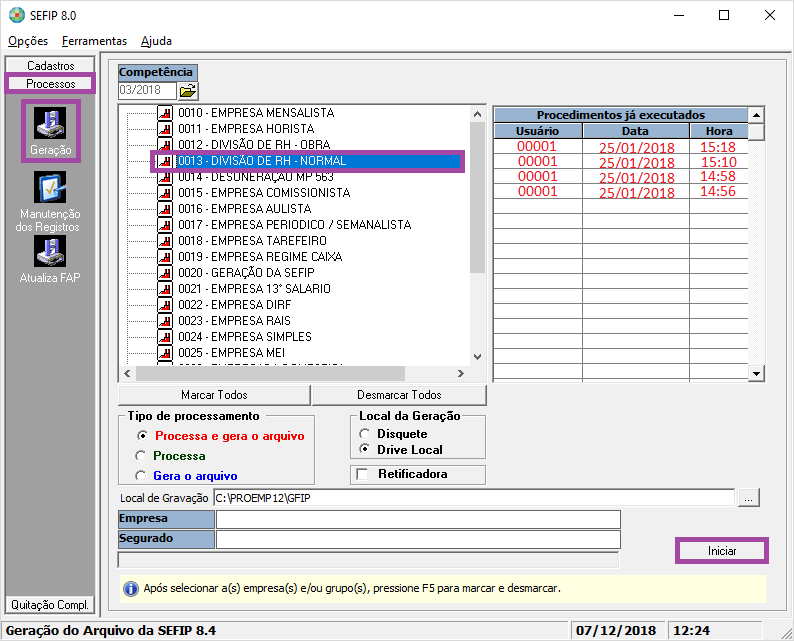Click the blue info icon in the hint bar

click(x=131, y=589)
